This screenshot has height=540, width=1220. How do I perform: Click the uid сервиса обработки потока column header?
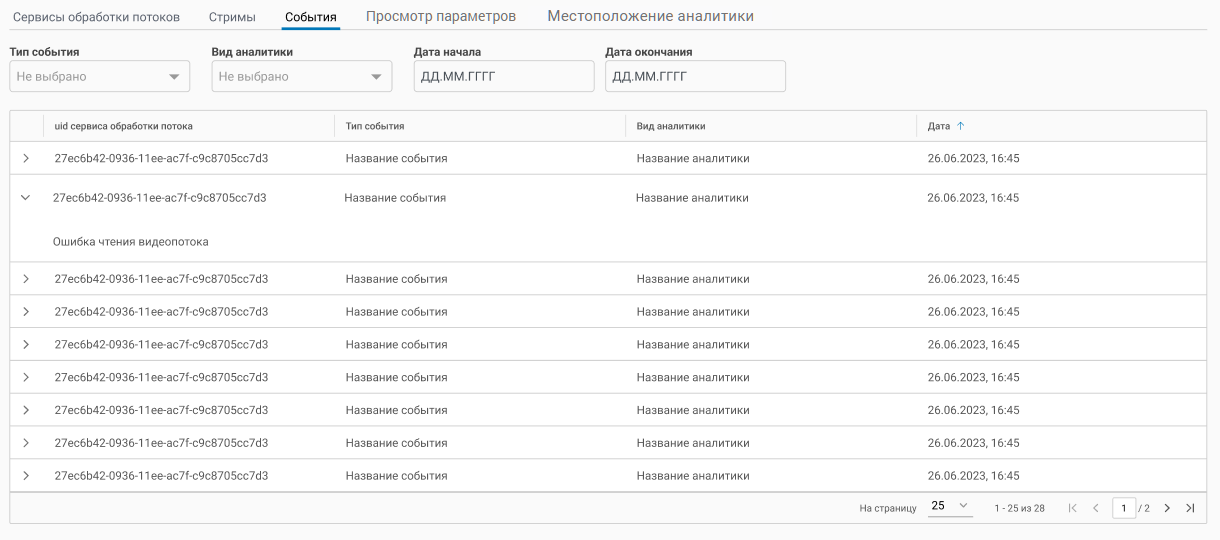[124, 126]
